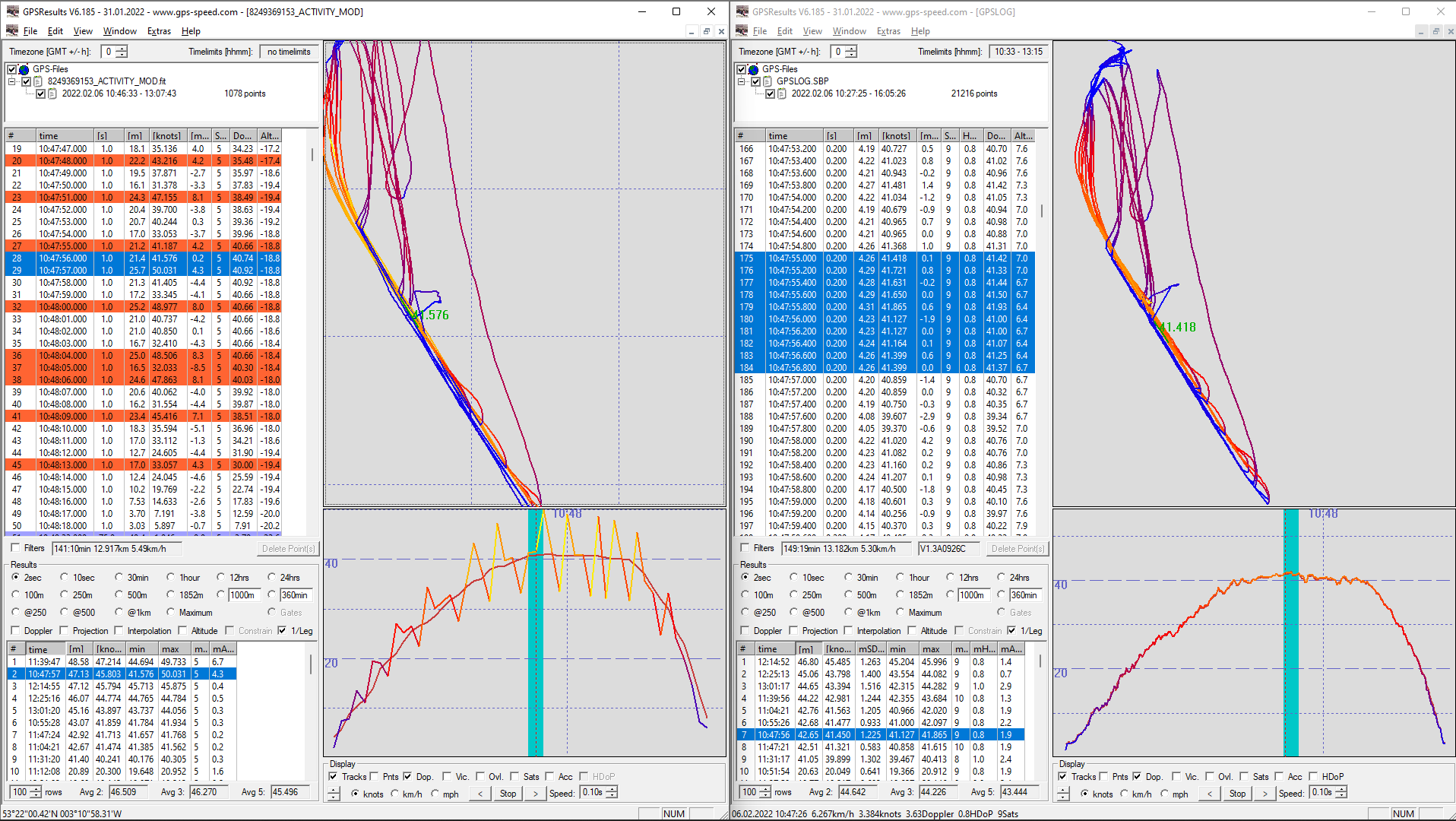The image size is (1456, 821).
Task: Click the cyan position marker in GPSLOG speed graph
Action: click(1290, 632)
